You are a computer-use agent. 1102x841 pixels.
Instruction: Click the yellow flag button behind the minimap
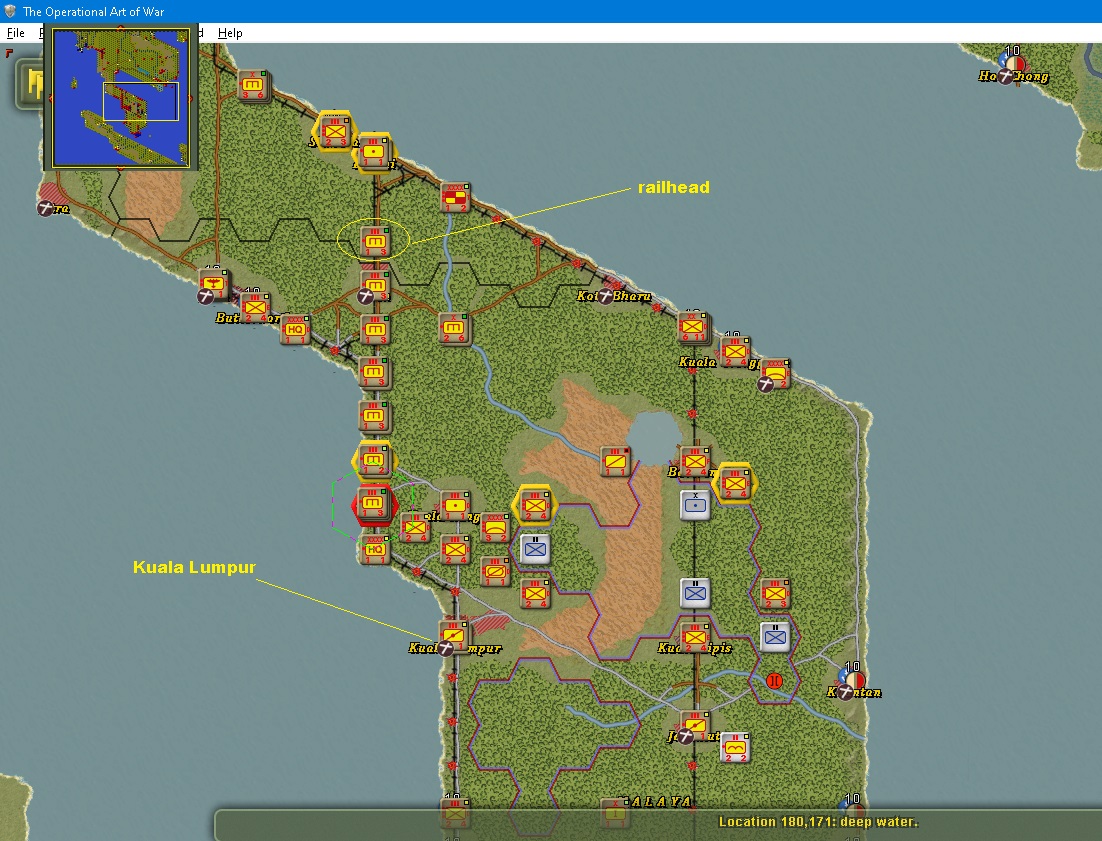[x=30, y=84]
